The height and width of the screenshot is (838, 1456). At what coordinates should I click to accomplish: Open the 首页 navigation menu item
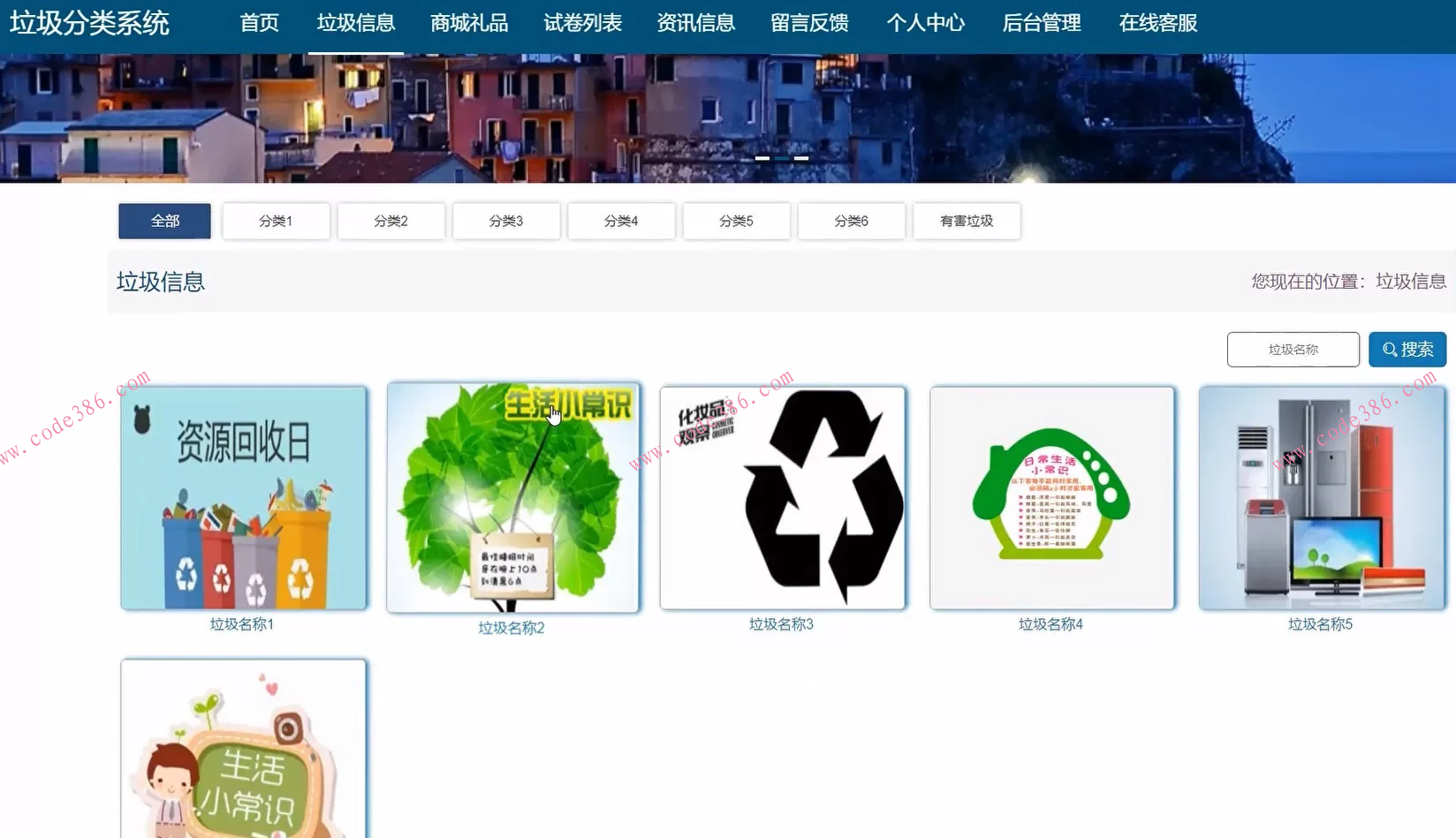click(x=259, y=24)
